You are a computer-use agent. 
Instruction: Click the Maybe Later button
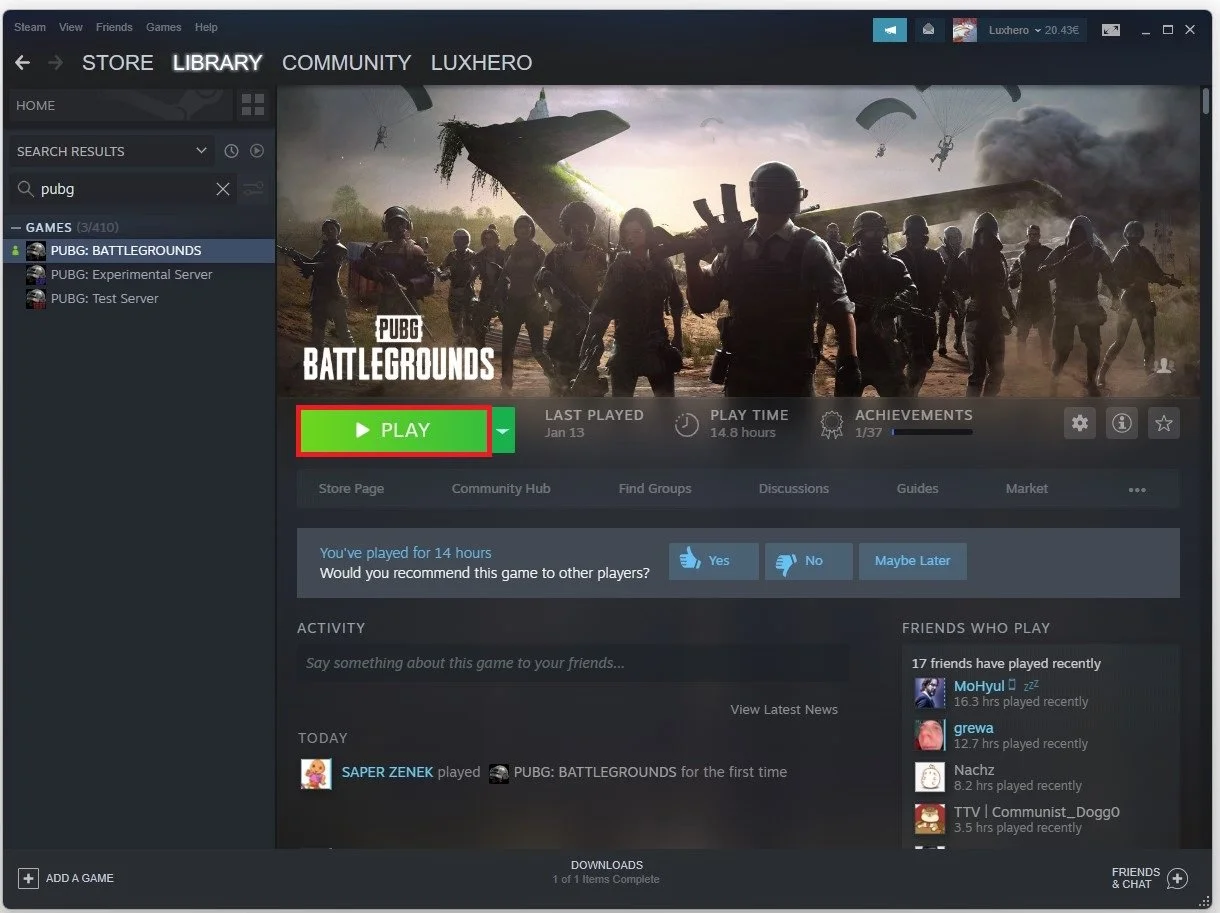pos(912,561)
